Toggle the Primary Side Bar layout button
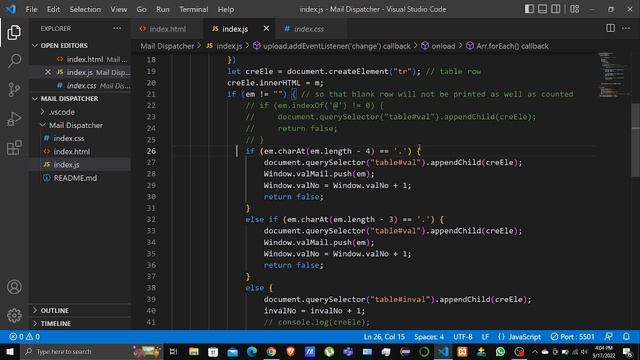640x360 pixels. (529, 9)
